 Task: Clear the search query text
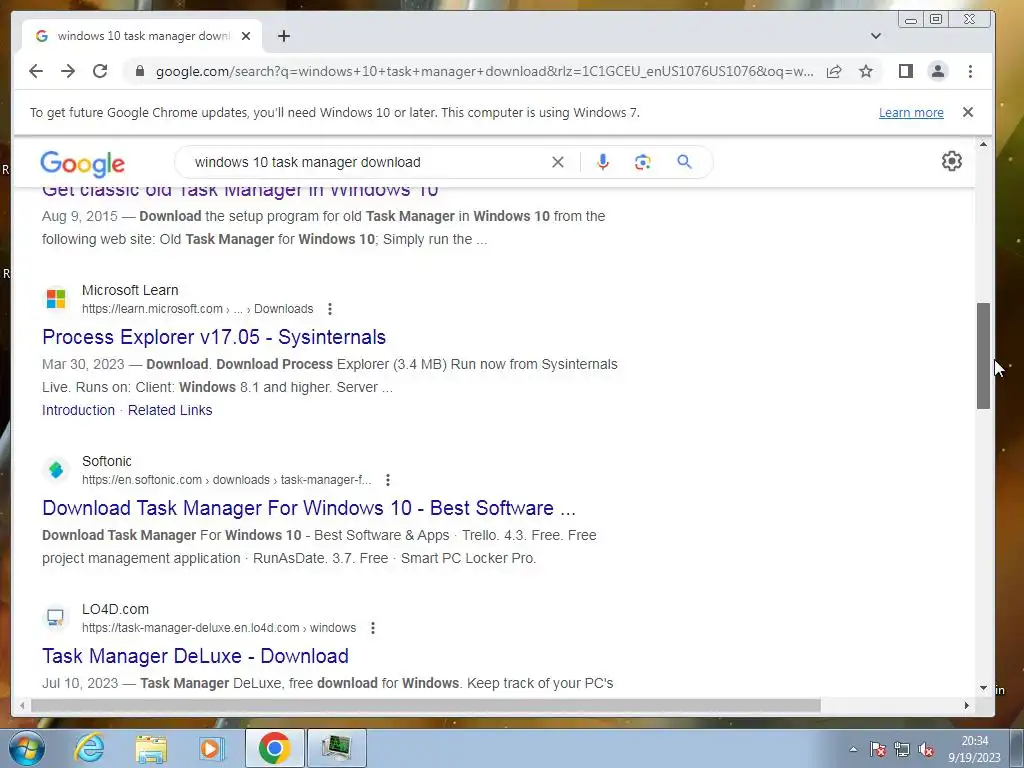pyautogui.click(x=558, y=162)
